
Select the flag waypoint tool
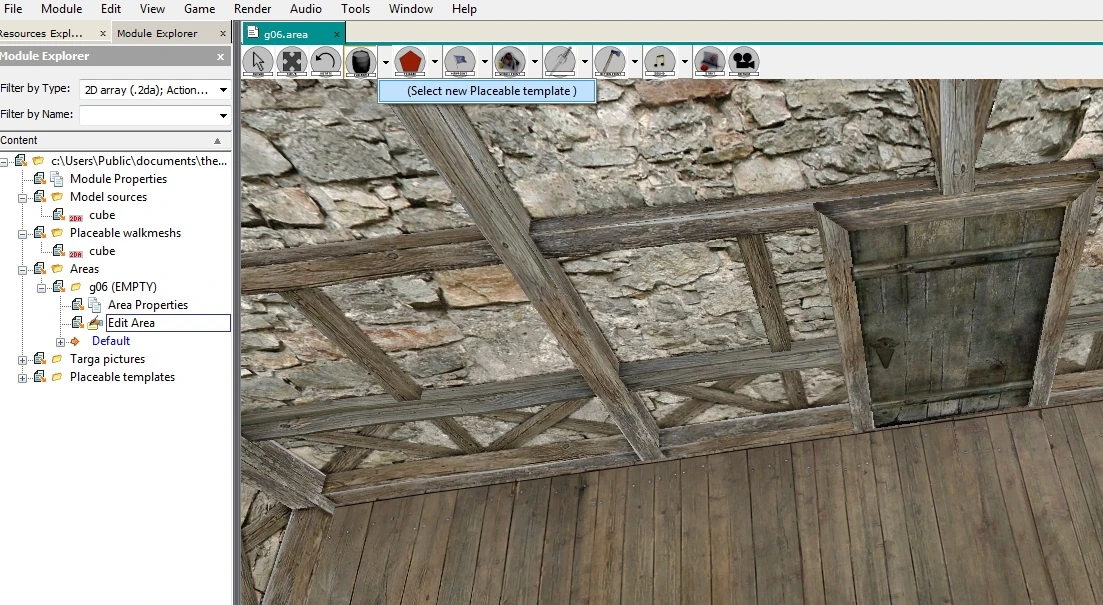click(x=459, y=61)
